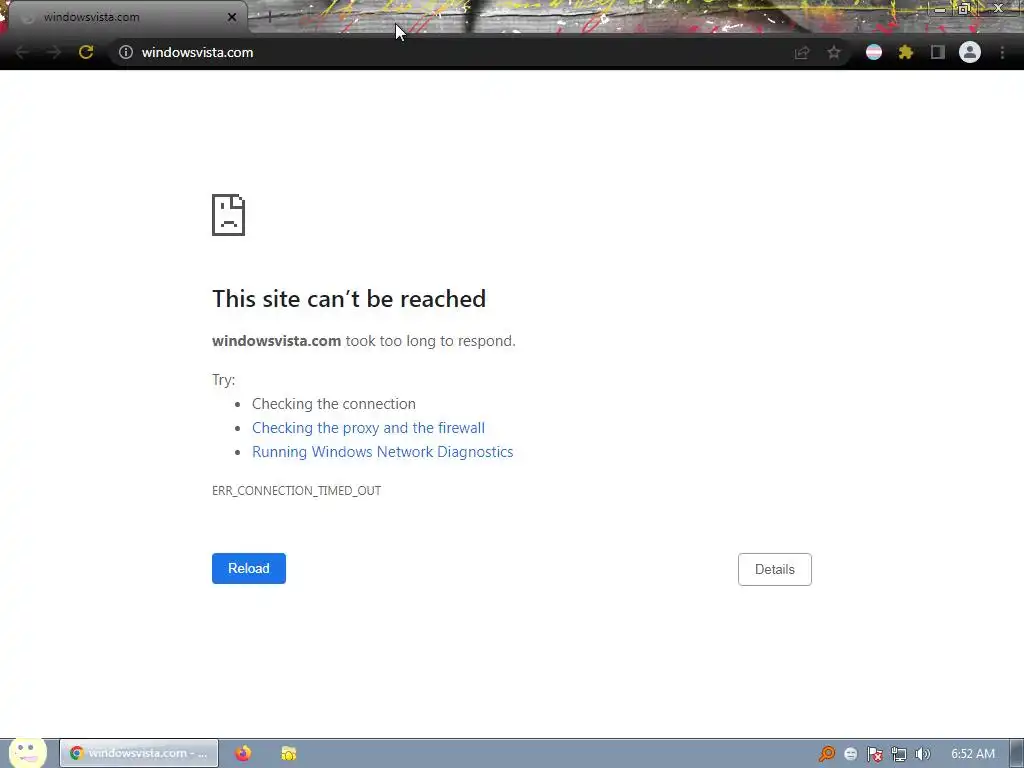Open the yellow folder taskbar icon

click(289, 753)
